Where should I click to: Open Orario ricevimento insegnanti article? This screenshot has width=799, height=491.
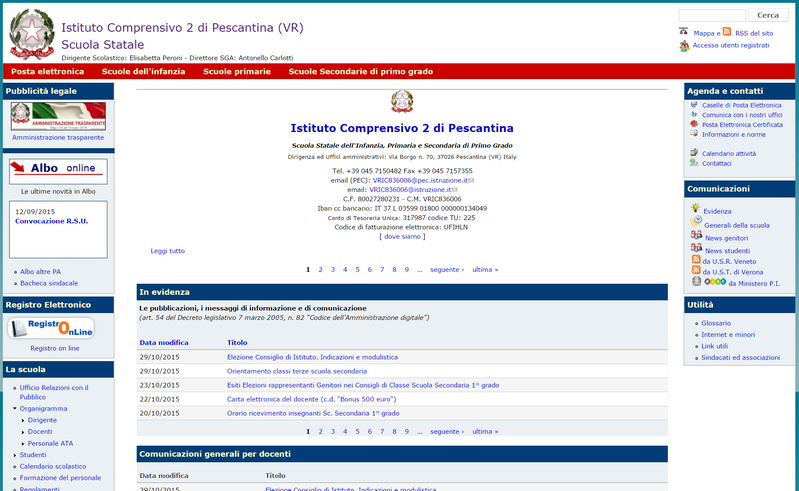313,414
